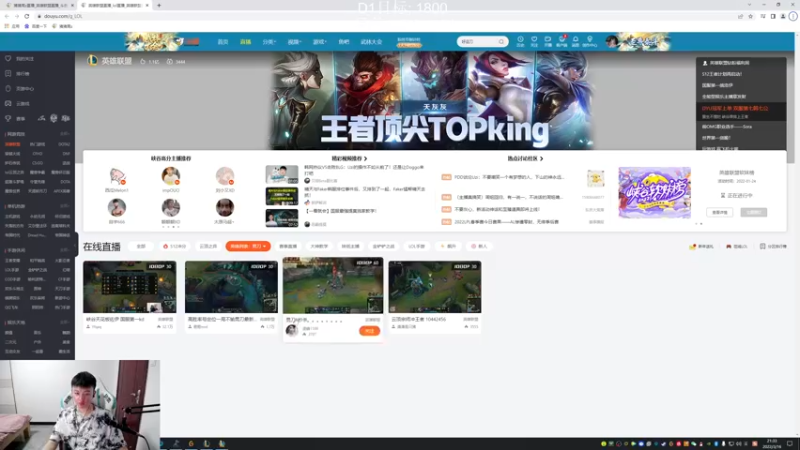
Task: Bookmark this page with the star icon
Action: 751,16
